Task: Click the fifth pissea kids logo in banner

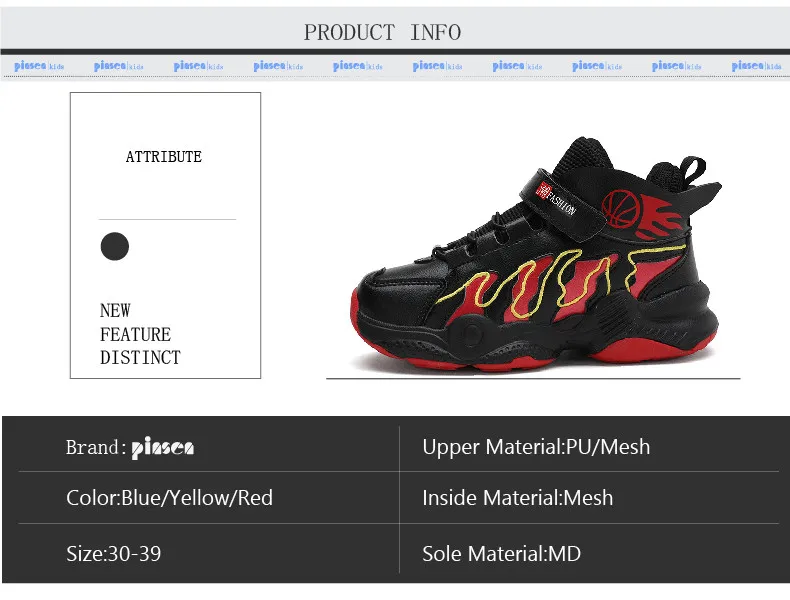Action: 358,66
